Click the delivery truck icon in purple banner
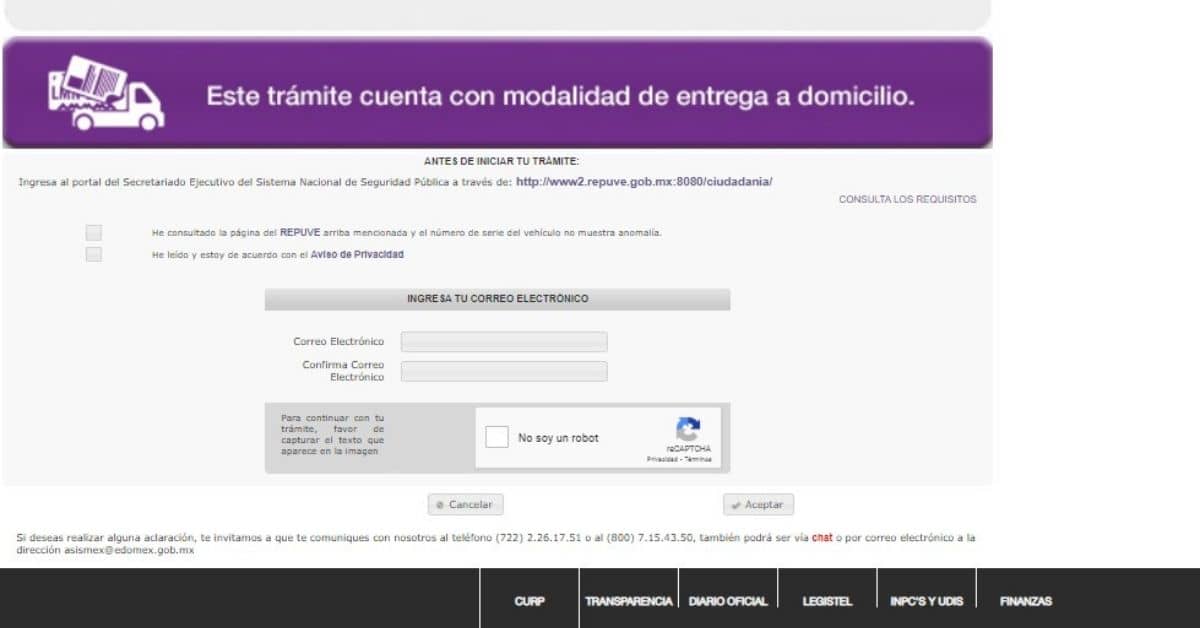The height and width of the screenshot is (628, 1200). (x=106, y=93)
